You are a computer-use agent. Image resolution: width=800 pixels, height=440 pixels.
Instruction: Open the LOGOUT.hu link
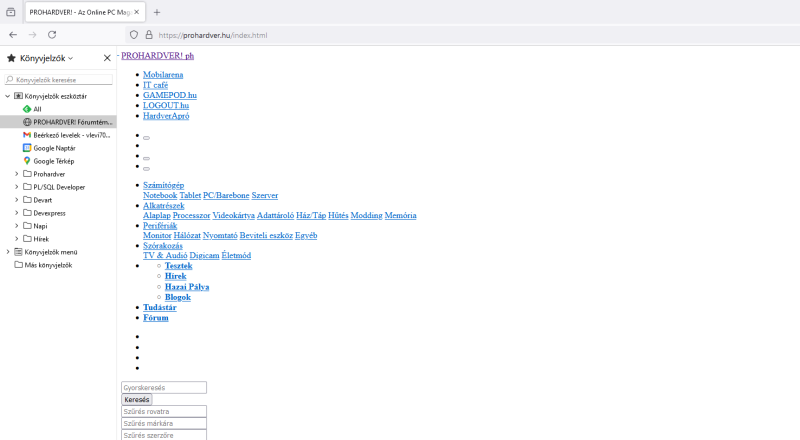click(x=166, y=105)
